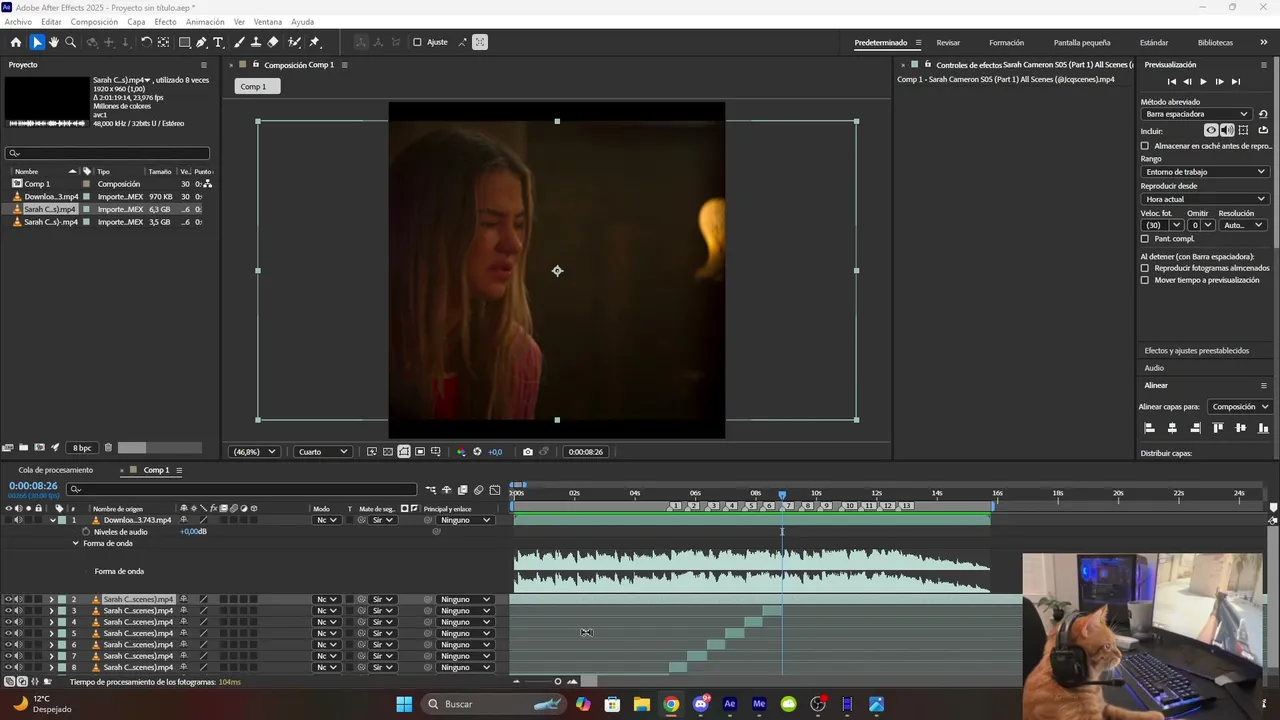Align layers to horizontal center
The width and height of the screenshot is (1280, 720).
(1172, 428)
